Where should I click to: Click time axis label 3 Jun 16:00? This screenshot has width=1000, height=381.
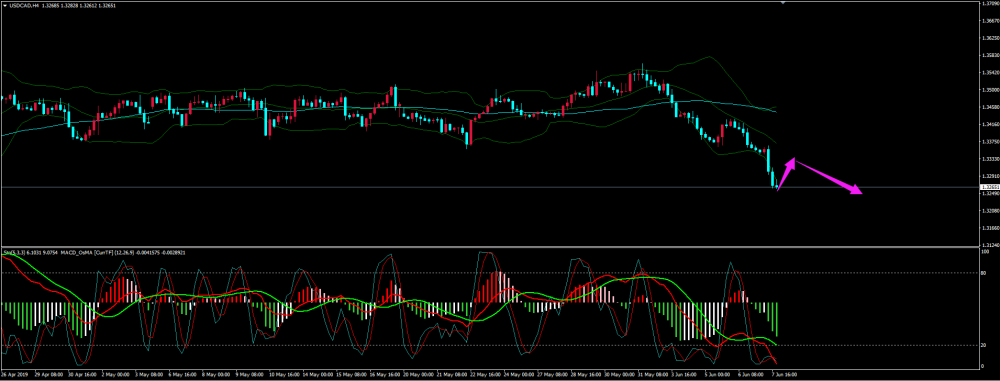[684, 375]
